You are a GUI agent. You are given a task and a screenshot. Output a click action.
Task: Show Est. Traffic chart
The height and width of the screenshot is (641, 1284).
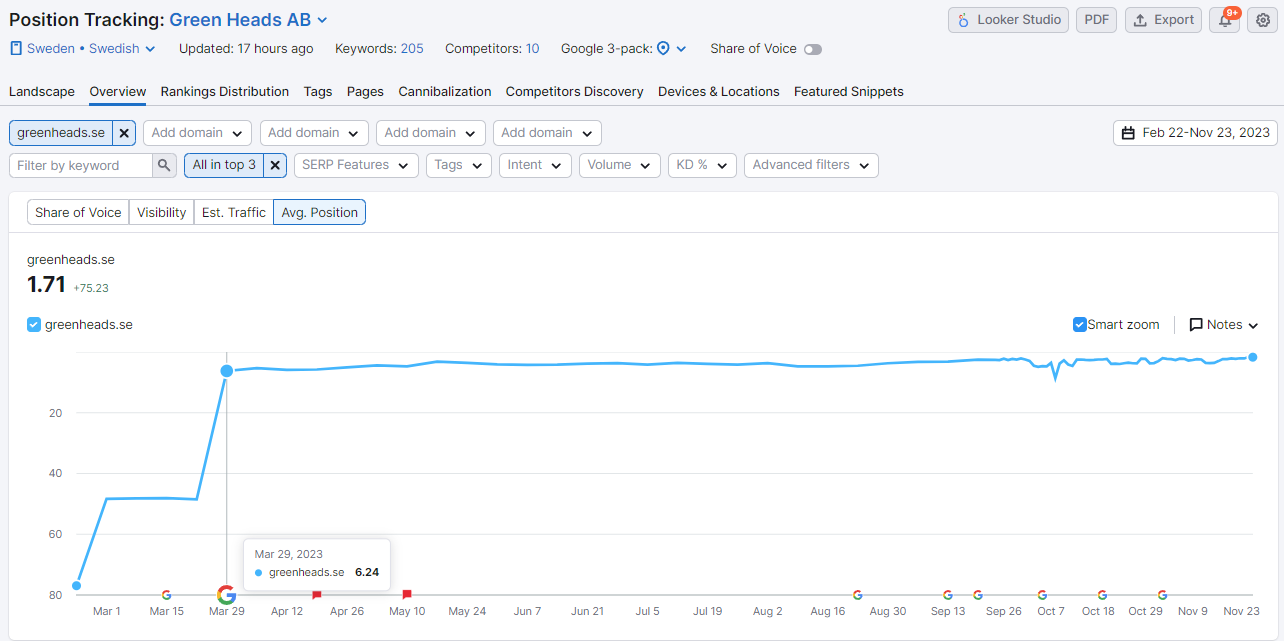coord(233,212)
